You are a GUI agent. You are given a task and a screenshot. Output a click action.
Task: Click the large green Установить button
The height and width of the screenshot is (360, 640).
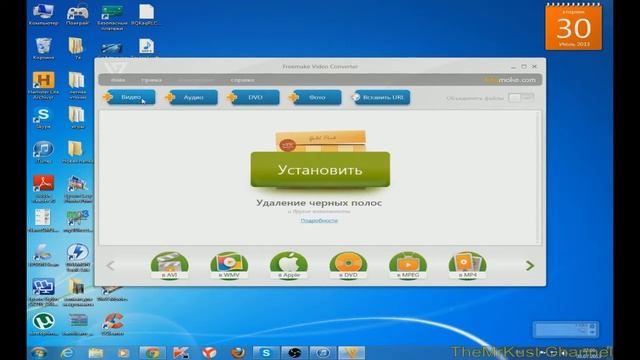(x=320, y=170)
